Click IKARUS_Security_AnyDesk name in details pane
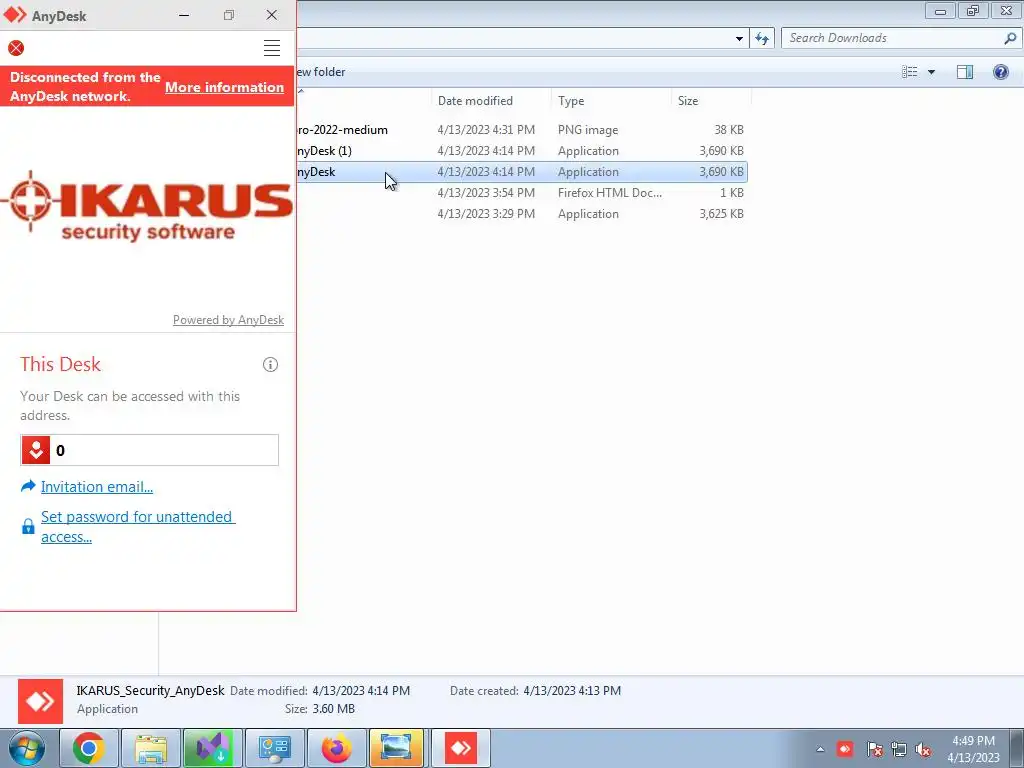This screenshot has width=1024, height=768. 150,690
